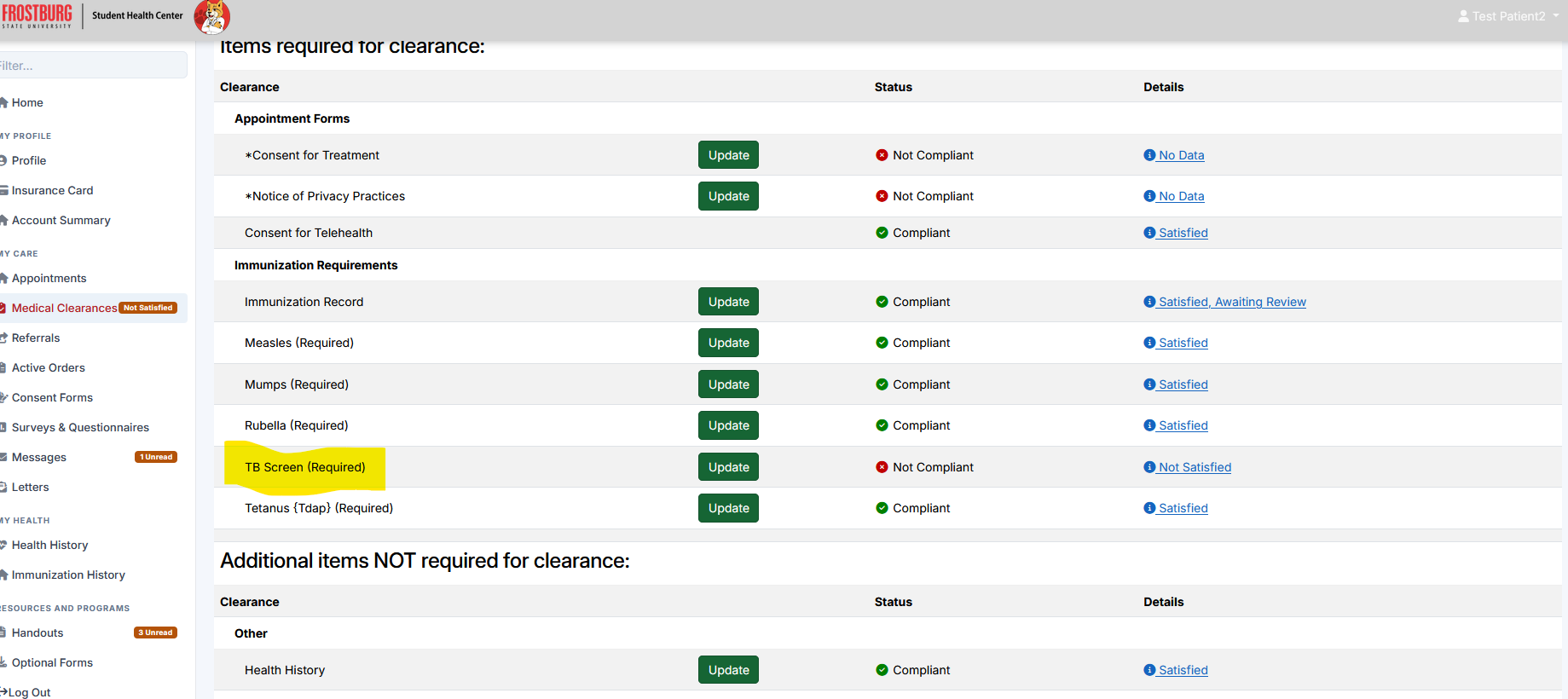Click the Frostburg State University logo
The height and width of the screenshot is (699, 1568).
pos(37,15)
